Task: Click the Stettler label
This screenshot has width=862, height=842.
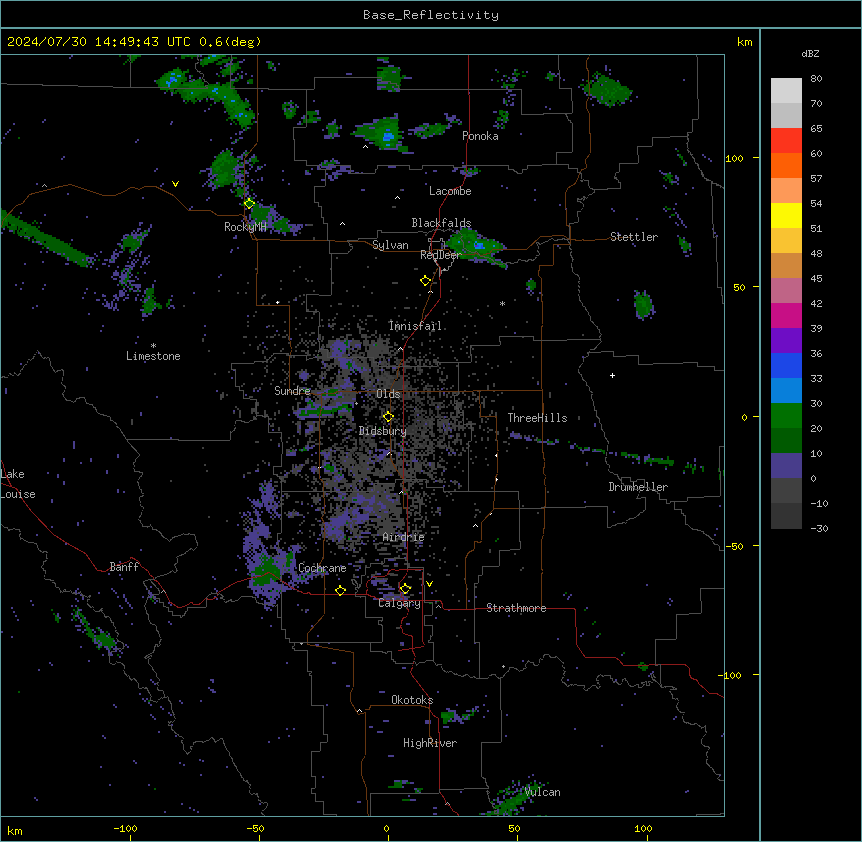Action: pos(634,237)
